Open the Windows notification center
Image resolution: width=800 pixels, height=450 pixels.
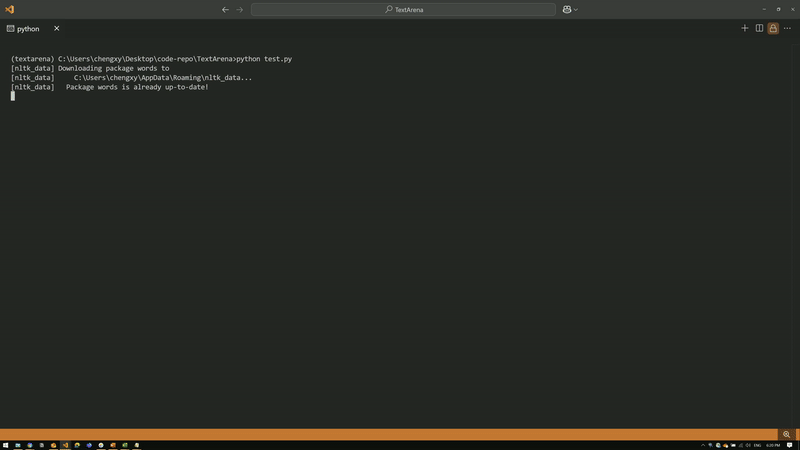(x=789, y=445)
